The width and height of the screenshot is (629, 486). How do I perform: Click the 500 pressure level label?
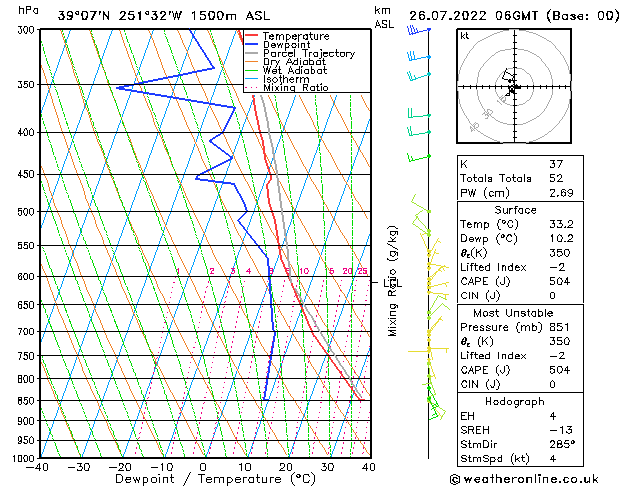28,212
